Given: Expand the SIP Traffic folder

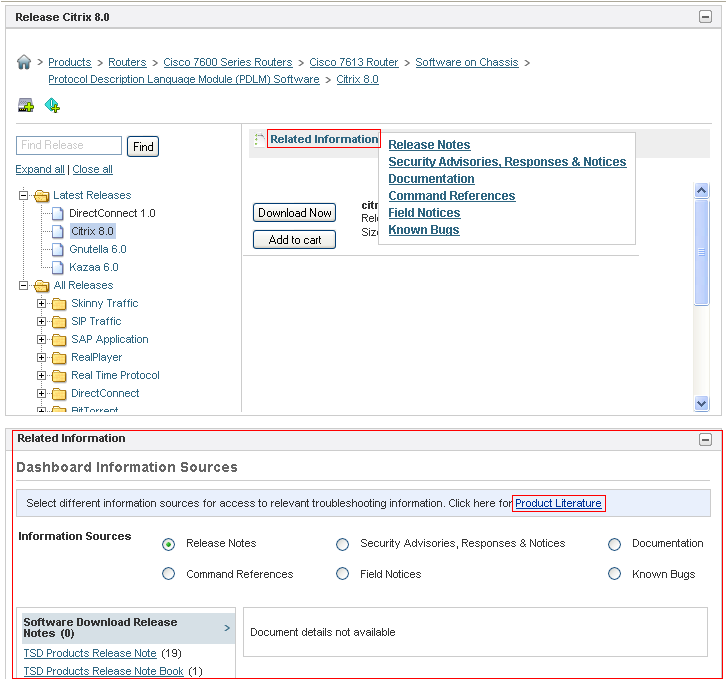Looking at the screenshot, I should [41, 321].
